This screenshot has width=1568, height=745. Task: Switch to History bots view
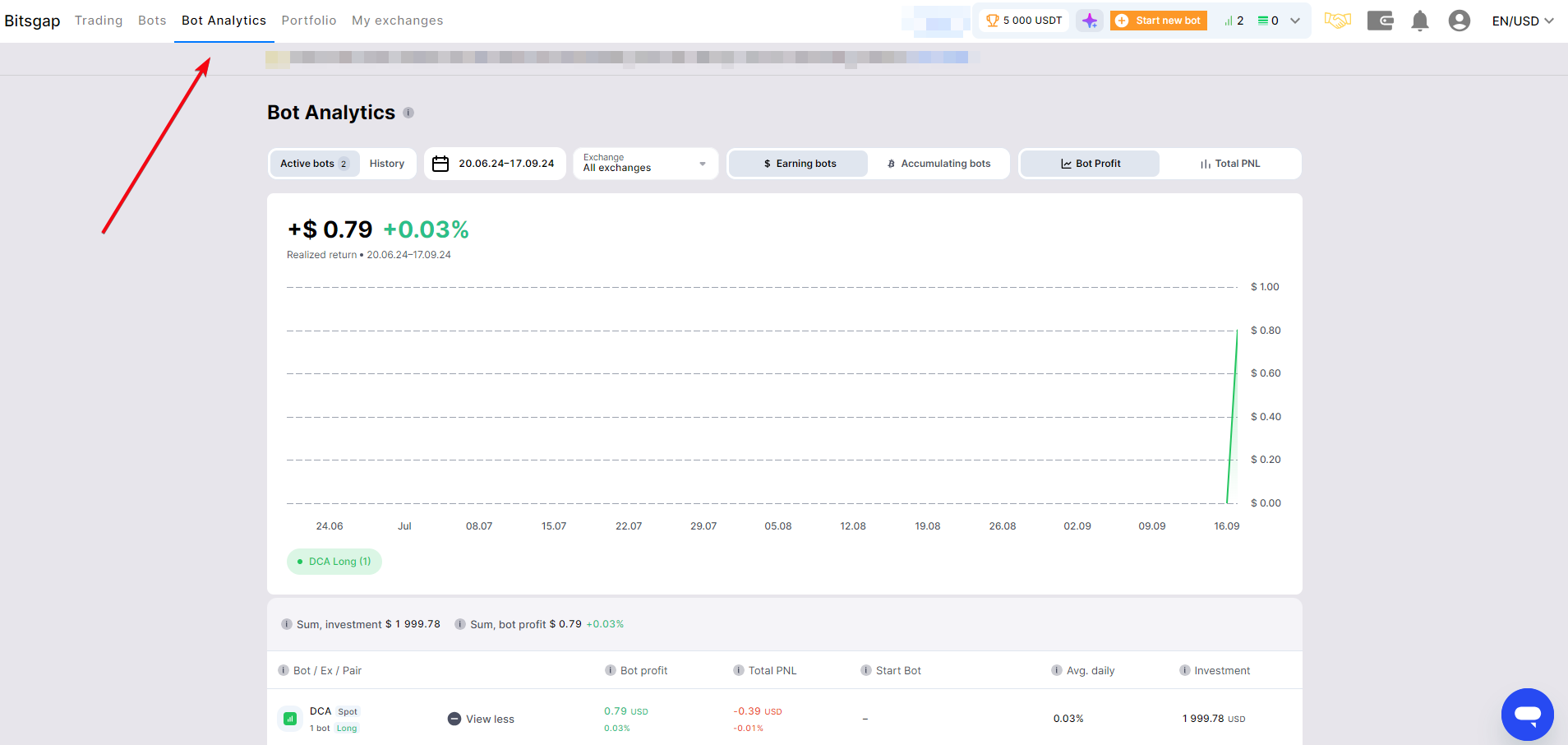point(387,164)
